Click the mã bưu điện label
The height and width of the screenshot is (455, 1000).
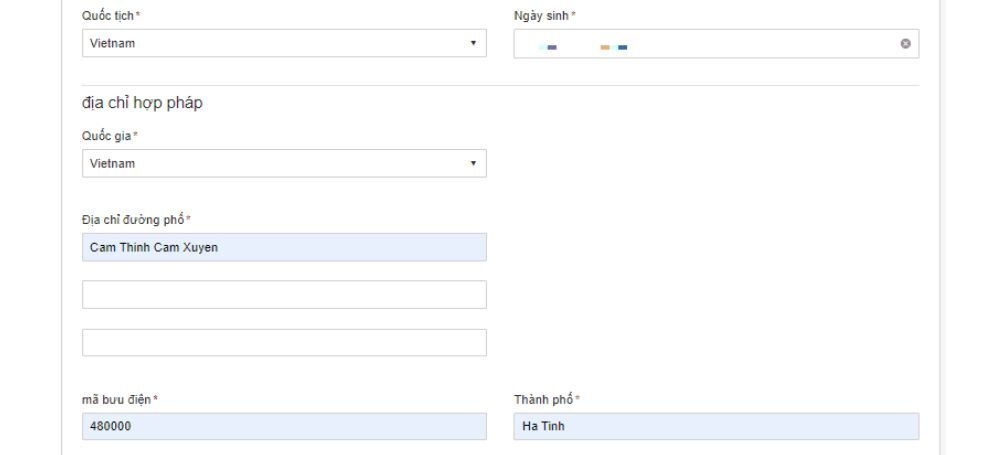click(x=119, y=400)
